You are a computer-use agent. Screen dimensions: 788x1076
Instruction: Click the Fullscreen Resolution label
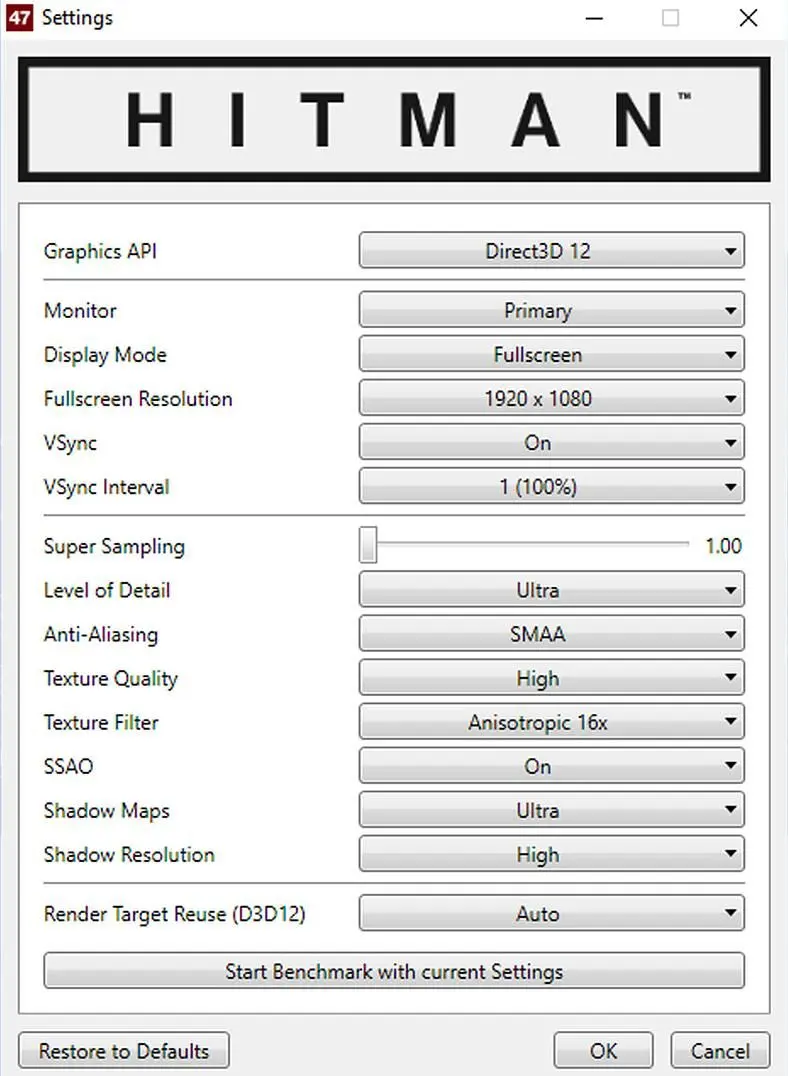[x=138, y=399]
